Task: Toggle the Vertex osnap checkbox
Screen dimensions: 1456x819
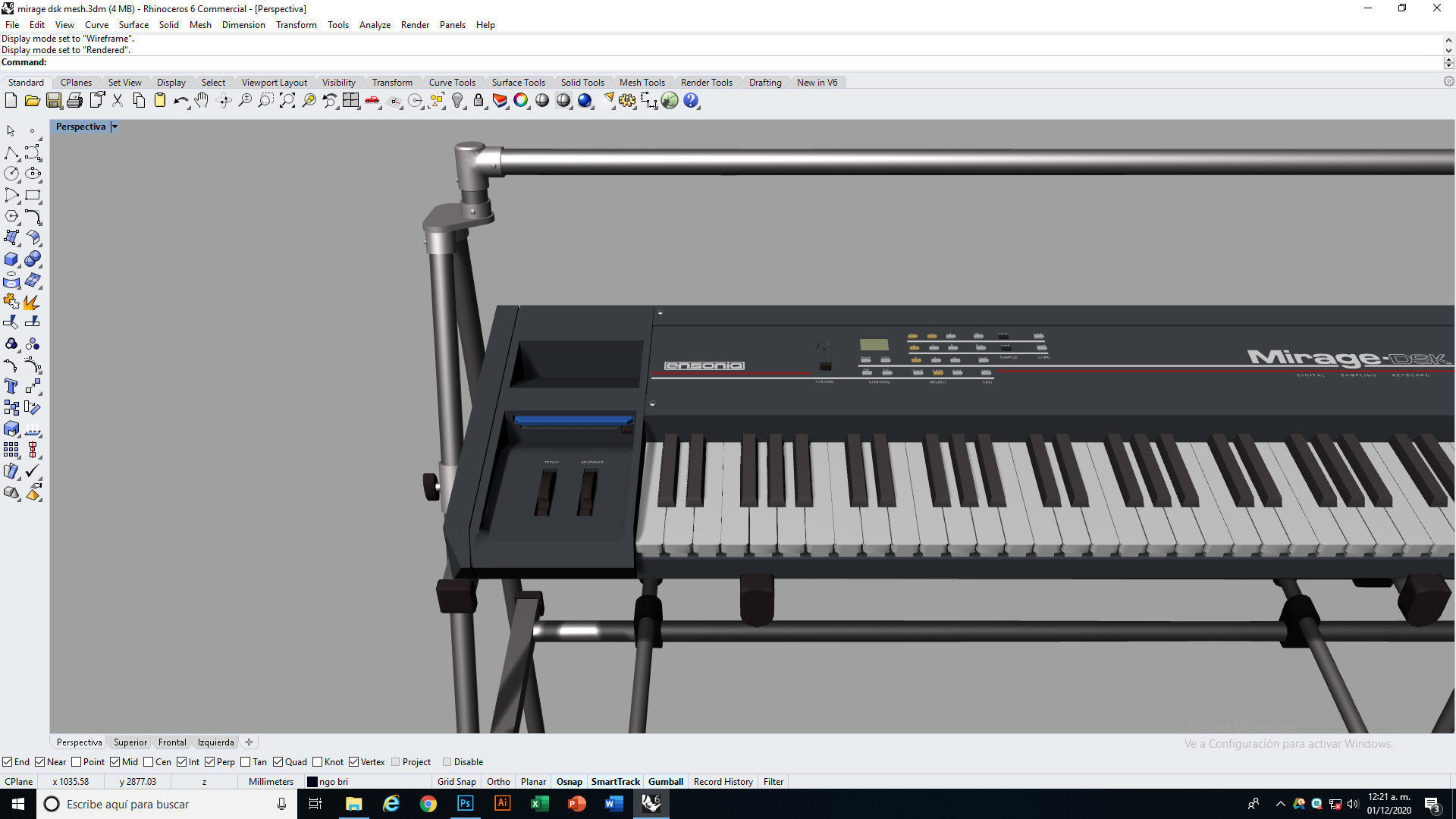Action: pyautogui.click(x=354, y=762)
